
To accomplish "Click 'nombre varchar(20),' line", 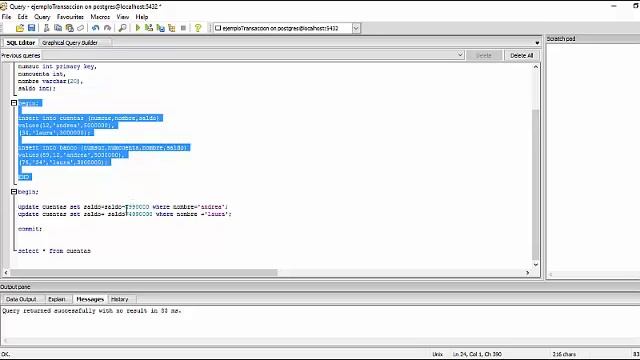I will tap(50, 81).
